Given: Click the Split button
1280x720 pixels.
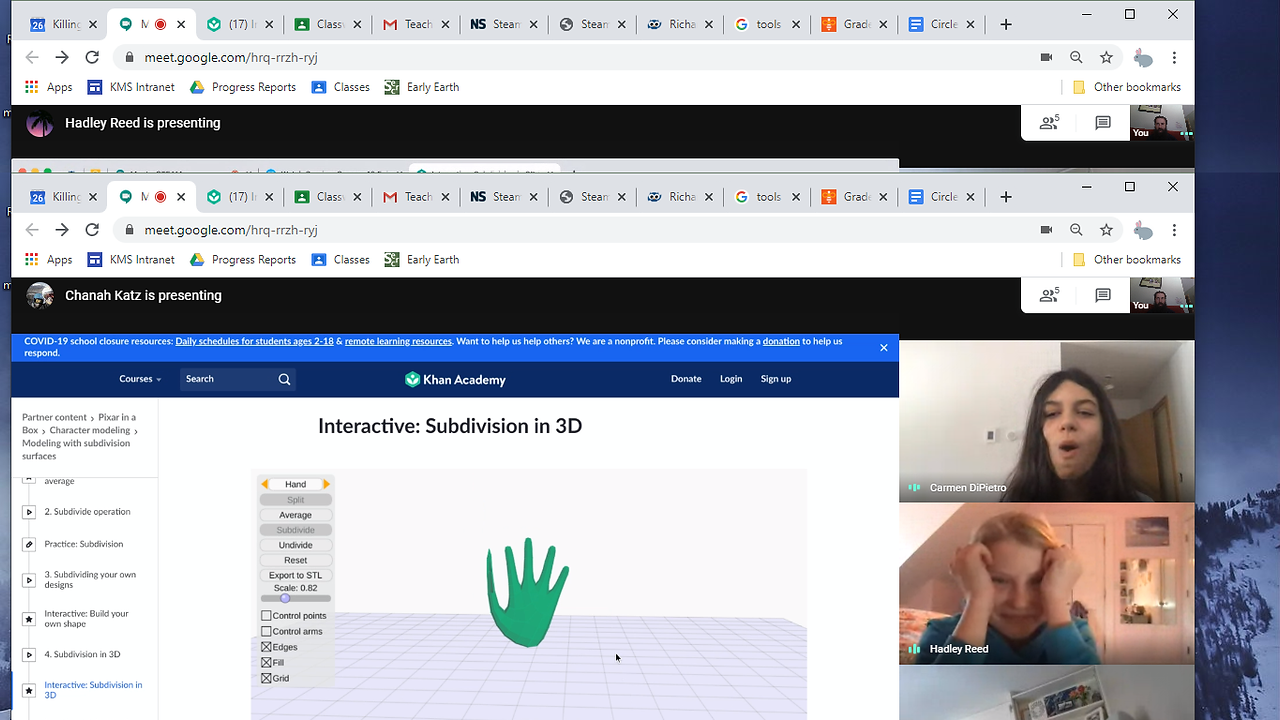Looking at the screenshot, I should point(295,500).
